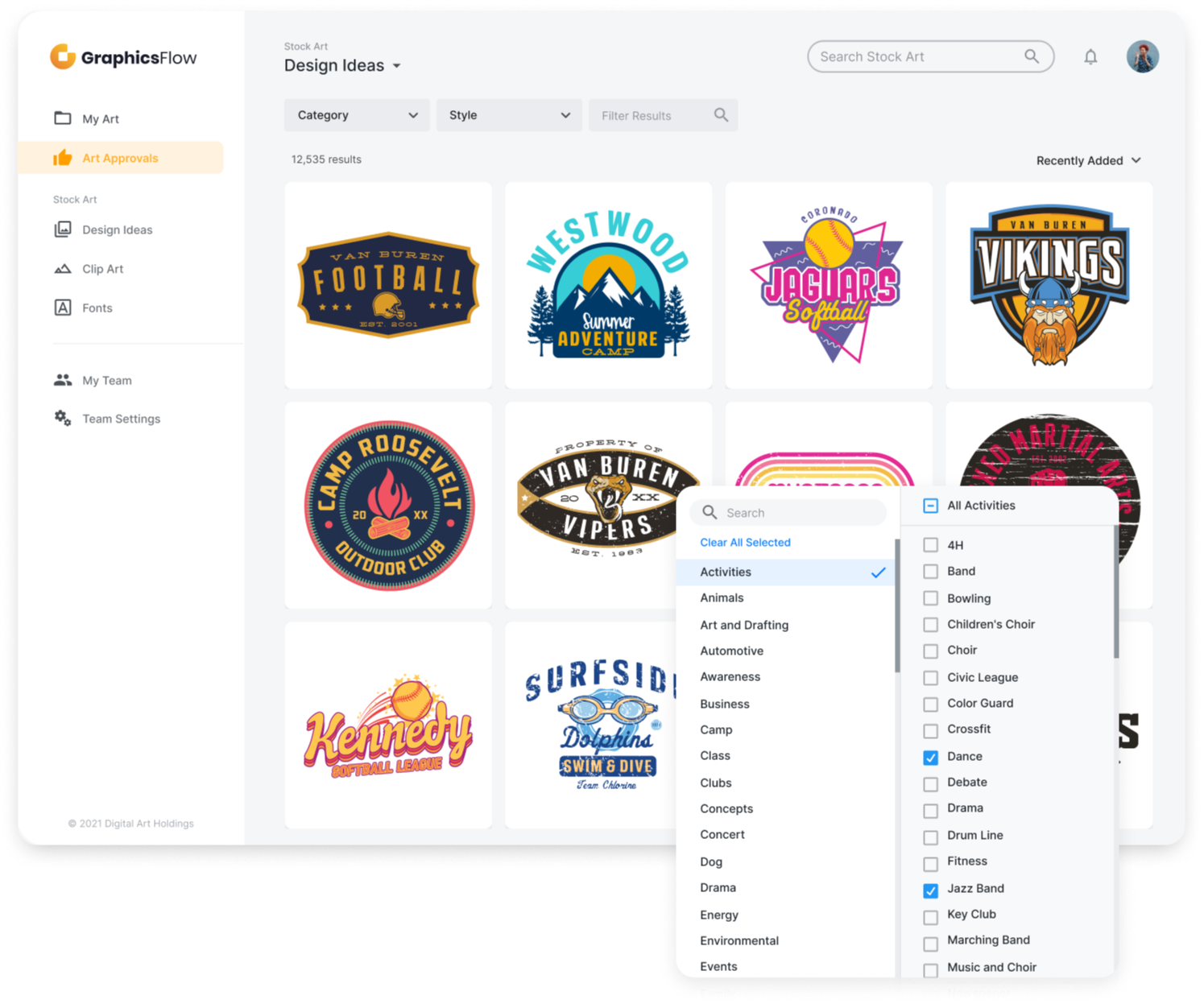Click the Art Approvals thumbs-up icon
Image resolution: width=1204 pixels, height=1004 pixels.
click(63, 158)
